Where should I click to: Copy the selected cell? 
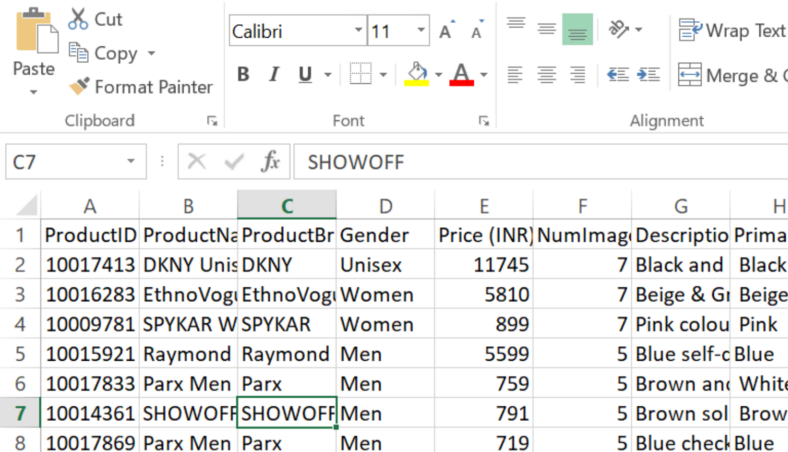click(104, 53)
